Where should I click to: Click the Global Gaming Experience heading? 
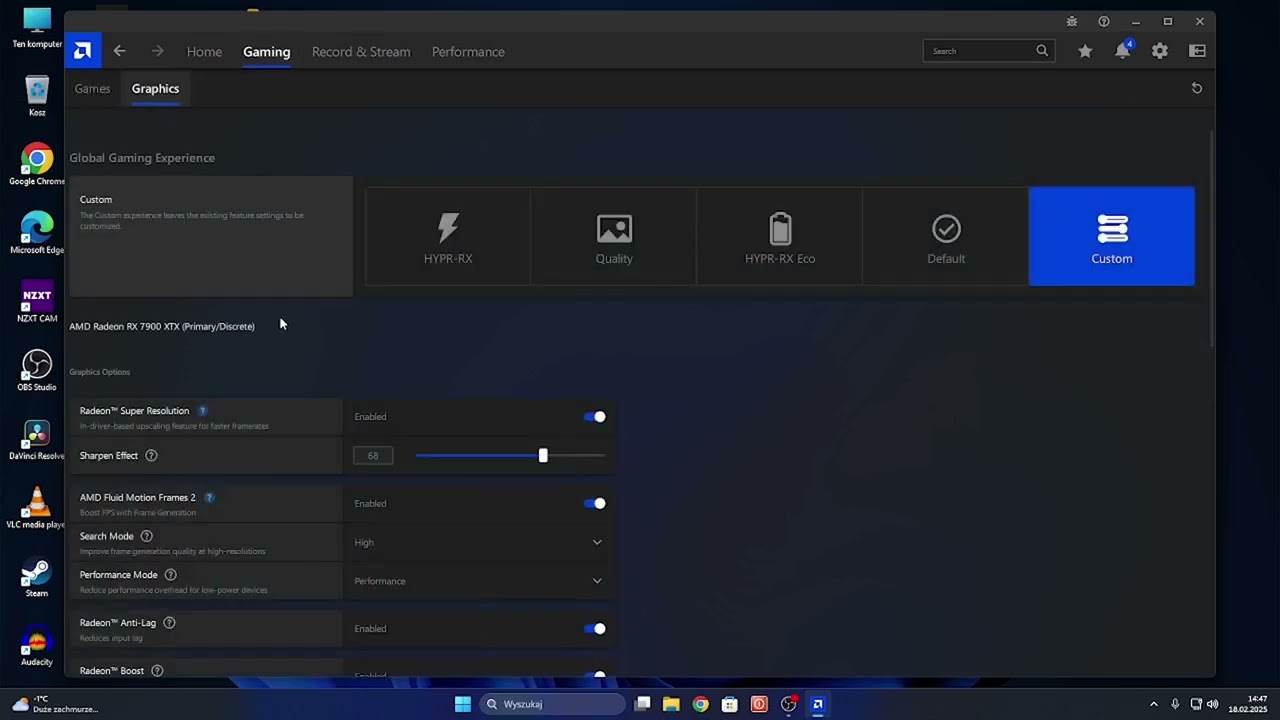(142, 158)
